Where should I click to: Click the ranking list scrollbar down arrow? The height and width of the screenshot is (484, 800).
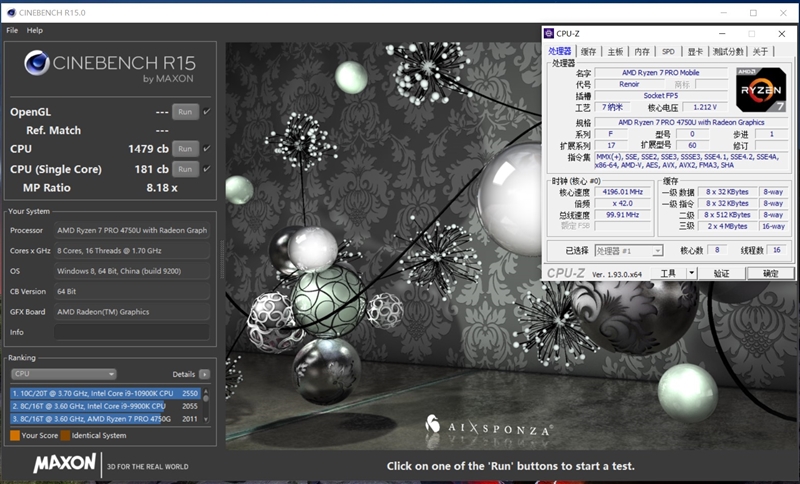[206, 420]
